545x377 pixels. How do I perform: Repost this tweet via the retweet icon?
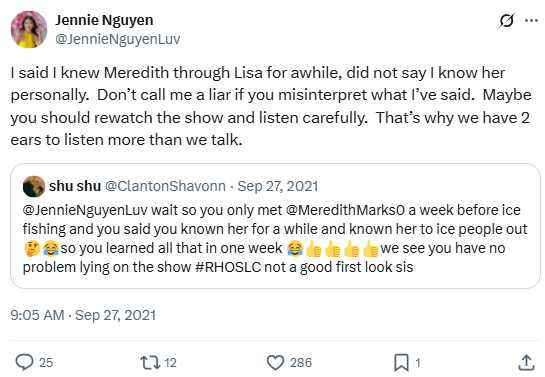click(150, 362)
